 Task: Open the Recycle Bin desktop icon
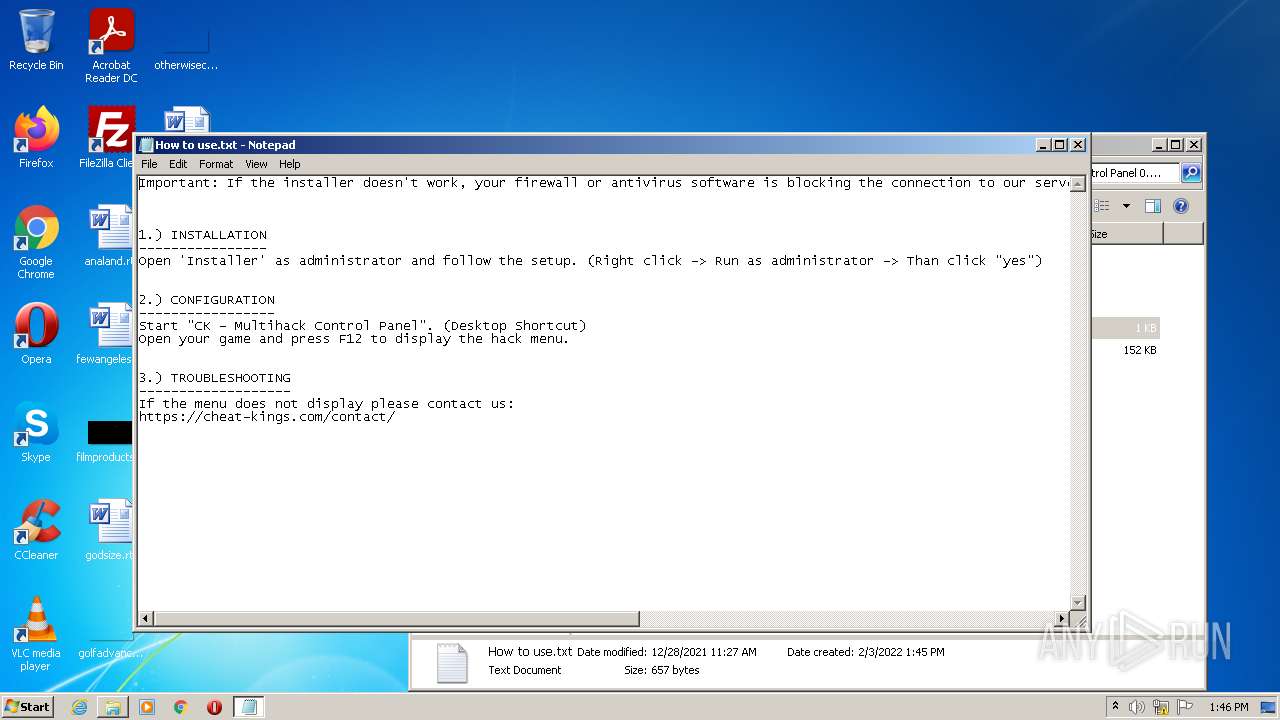click(36, 40)
